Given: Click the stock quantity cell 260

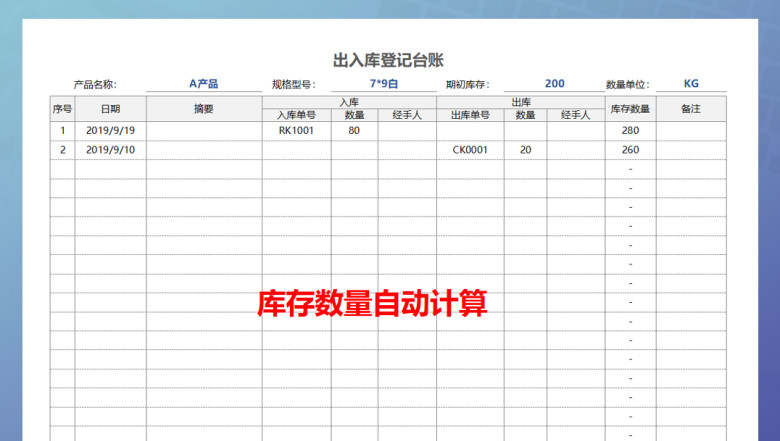Looking at the screenshot, I should coord(630,150).
